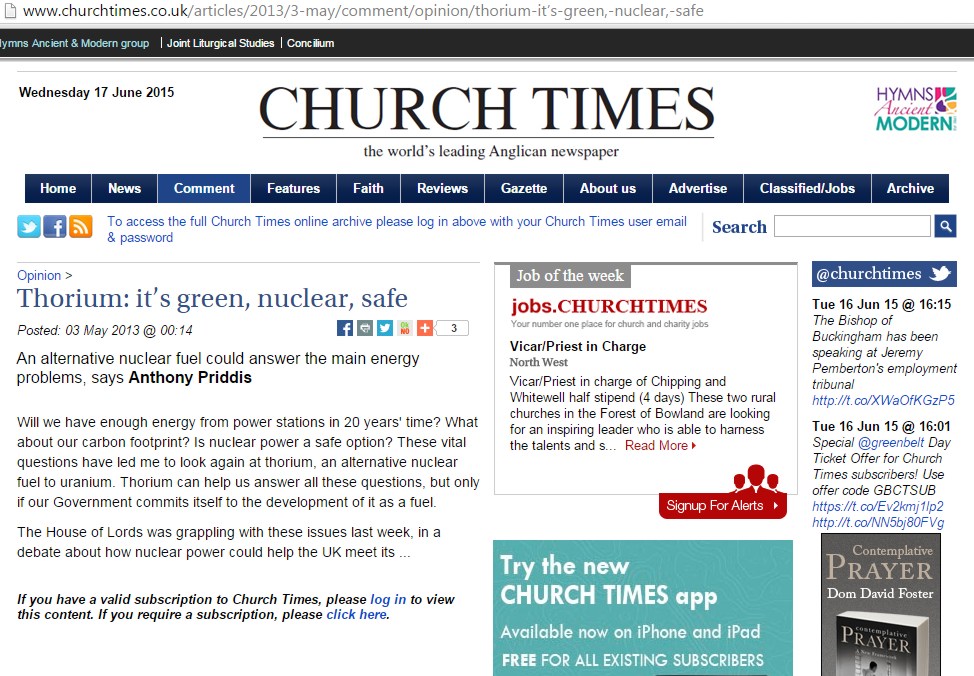Click the archive access notice 'To access the full Church Times online archive'
This screenshot has width=974, height=676.
point(397,229)
